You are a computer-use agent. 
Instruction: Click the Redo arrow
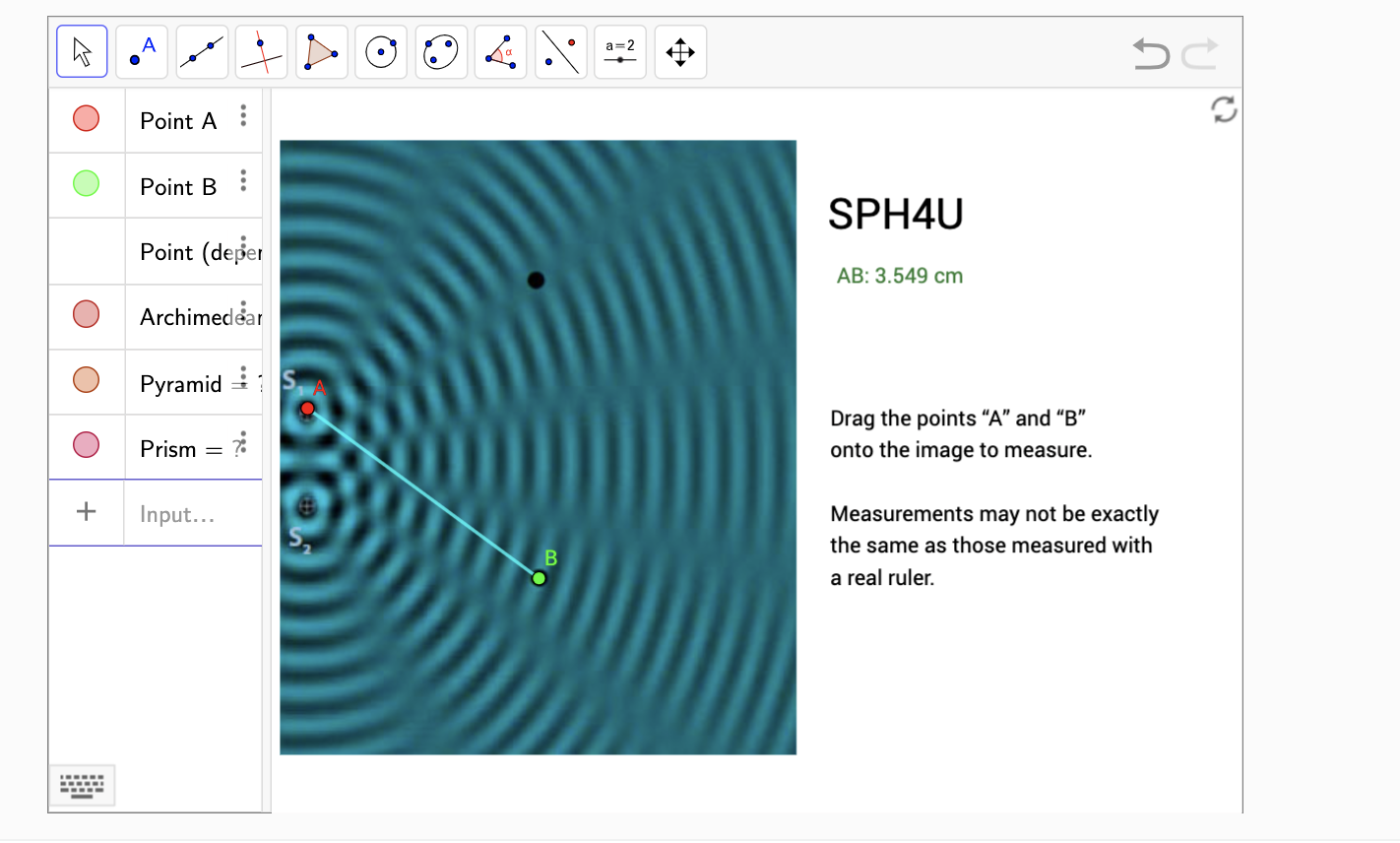(x=1200, y=53)
